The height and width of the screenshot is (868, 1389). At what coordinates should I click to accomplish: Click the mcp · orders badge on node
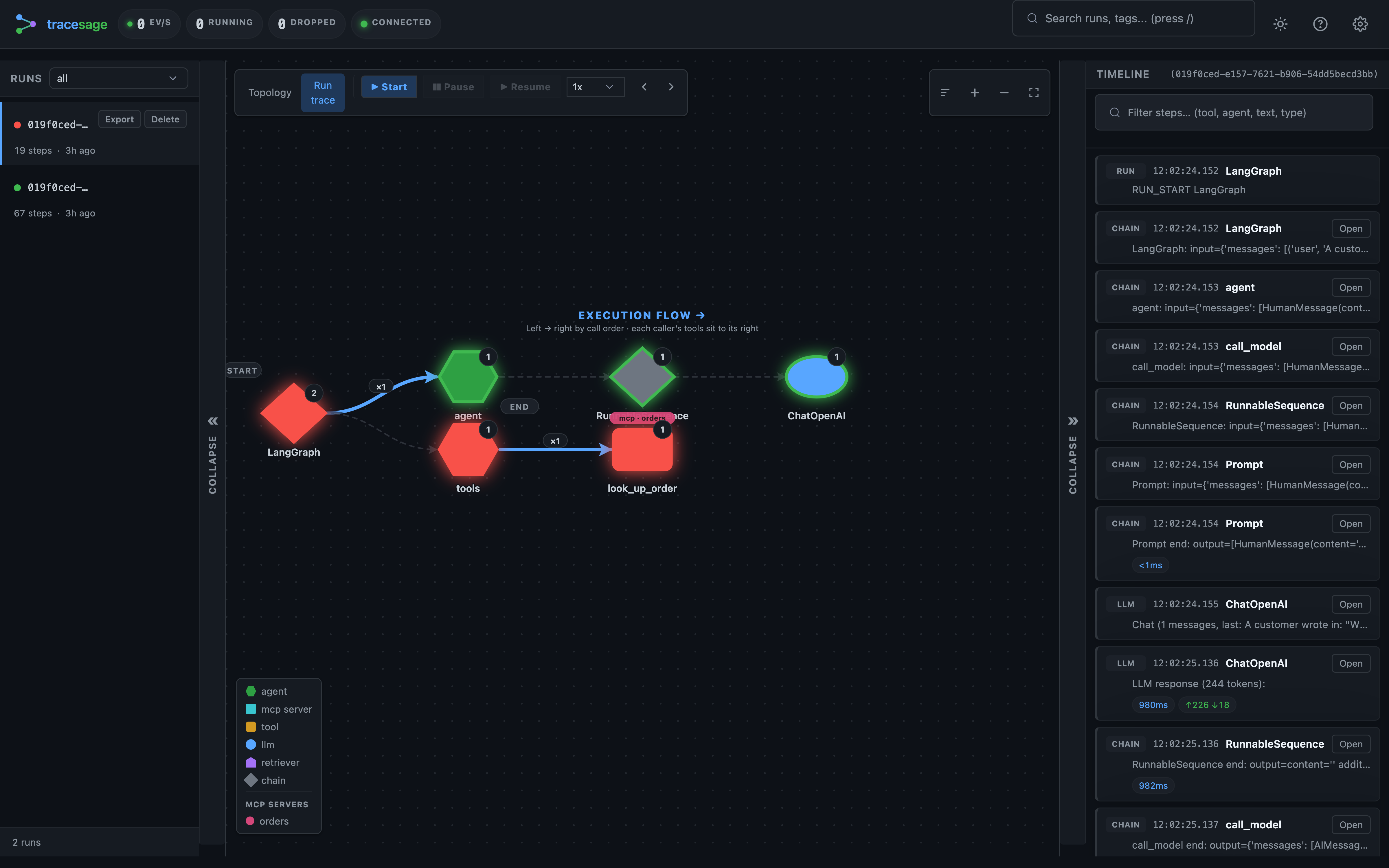point(642,418)
